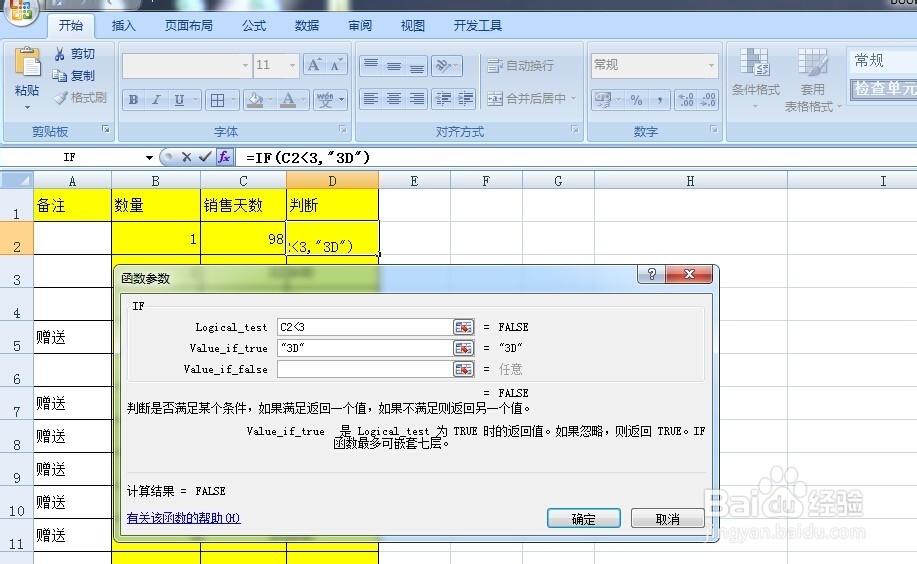Viewport: 917px width, 564px height.
Task: Click the Value_if_false input field
Action: [x=365, y=369]
